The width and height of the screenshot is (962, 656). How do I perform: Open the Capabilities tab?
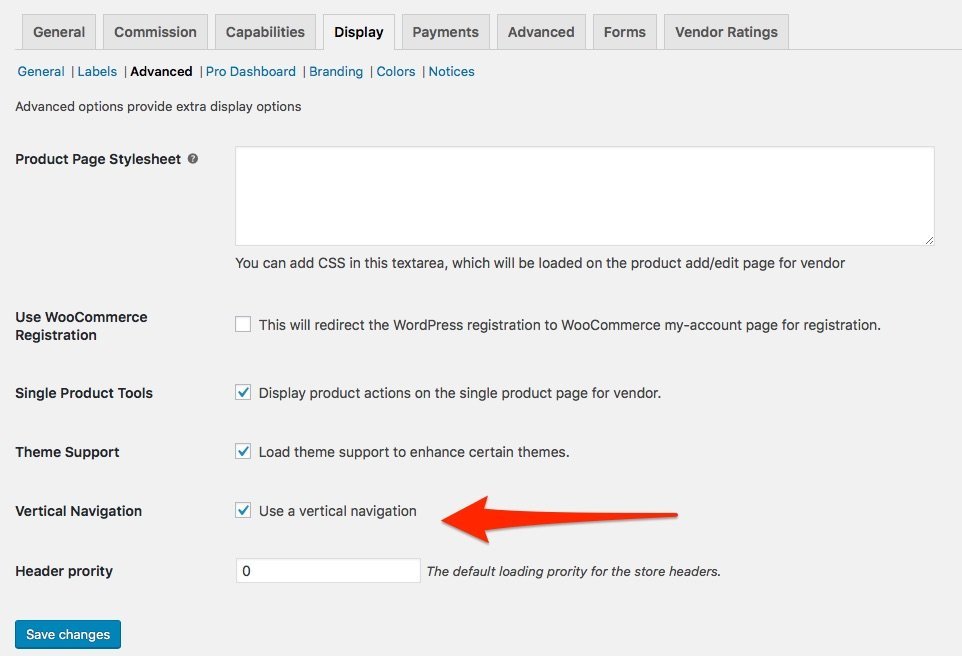265,32
